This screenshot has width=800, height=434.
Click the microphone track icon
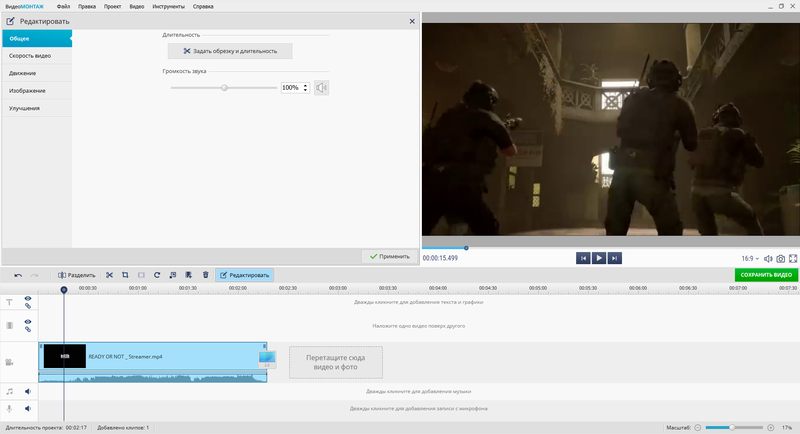coord(9,409)
